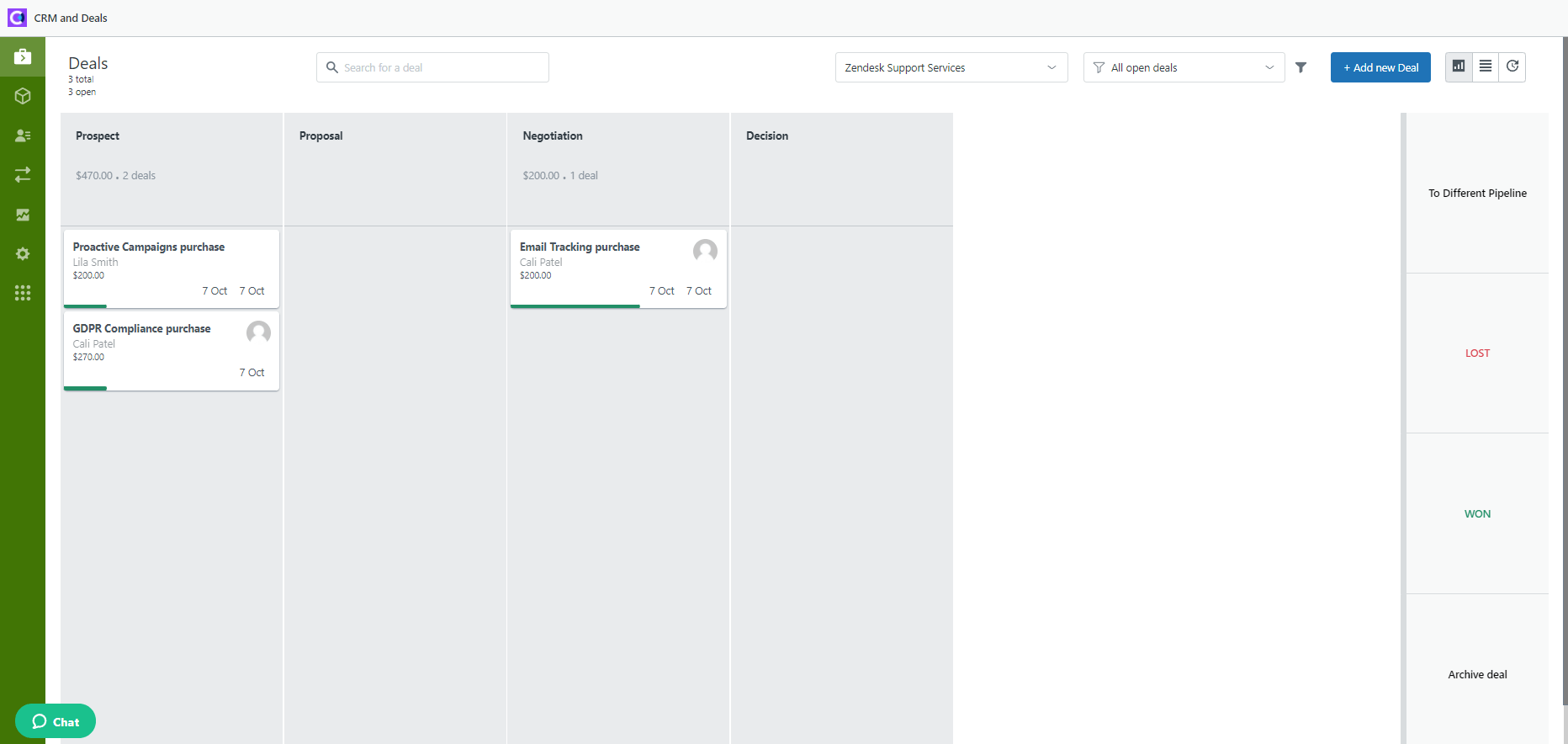
Task: Click the 7 Oct date on GDPR card
Action: coord(252,372)
